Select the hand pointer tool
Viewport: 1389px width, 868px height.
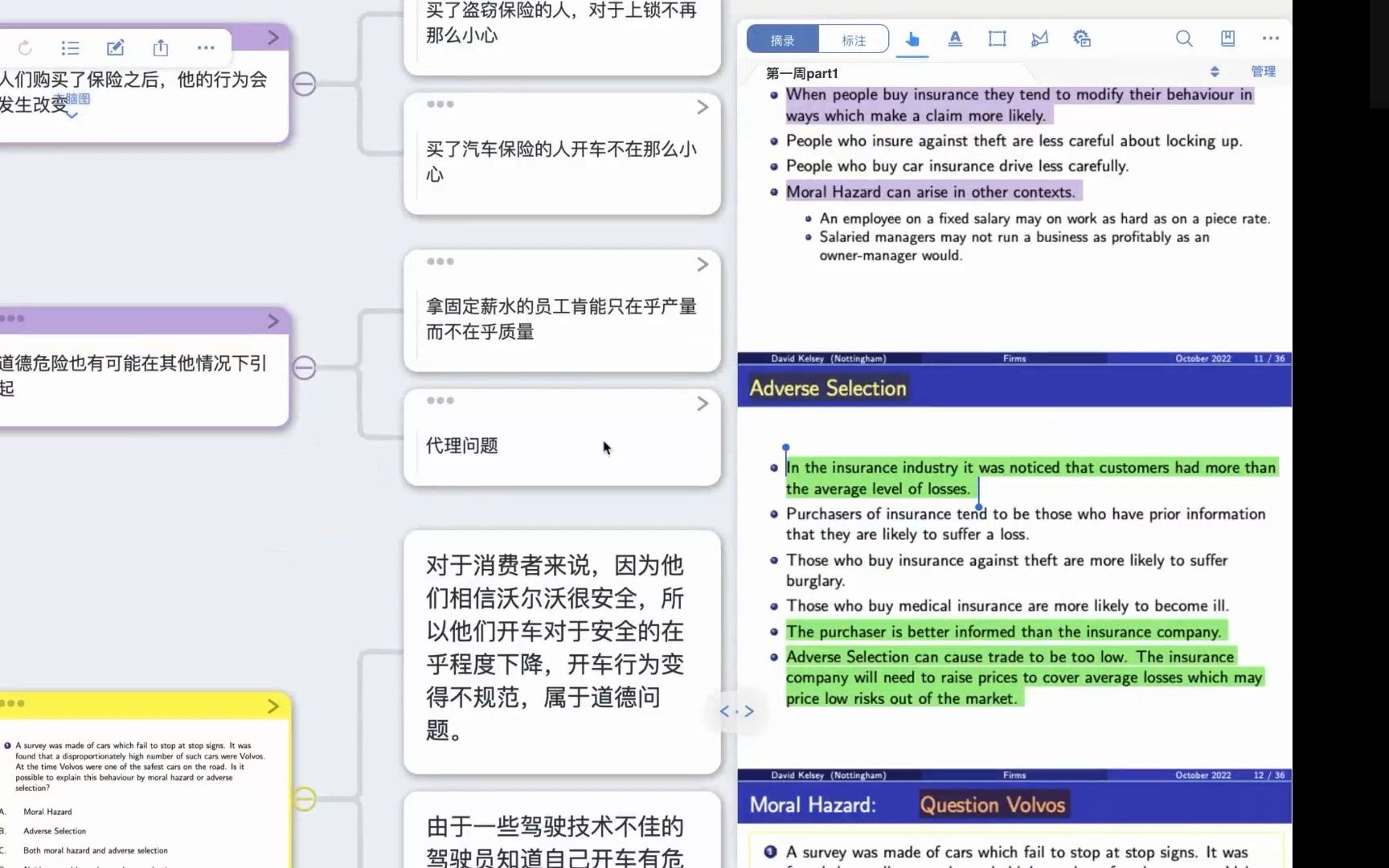click(912, 39)
